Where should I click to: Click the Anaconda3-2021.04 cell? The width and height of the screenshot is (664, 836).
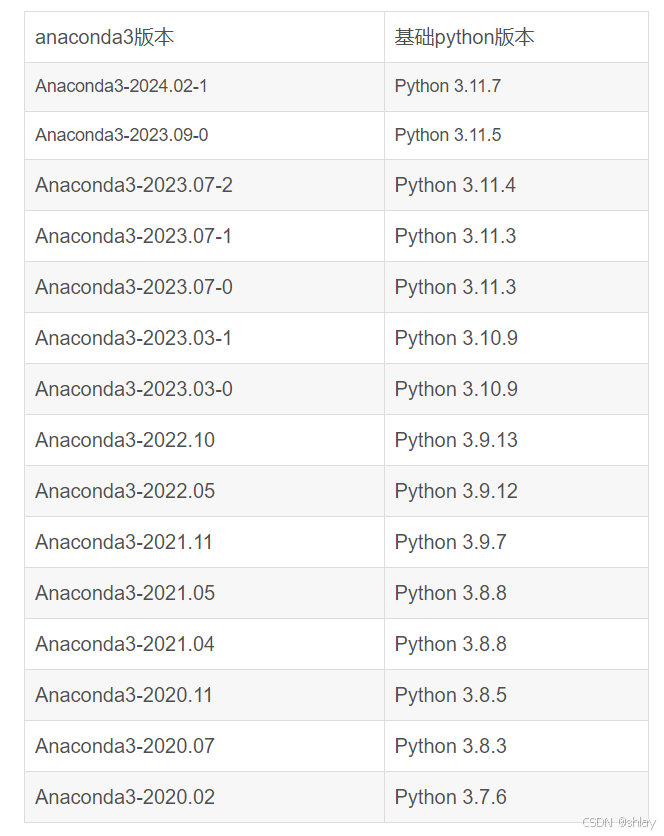point(204,644)
